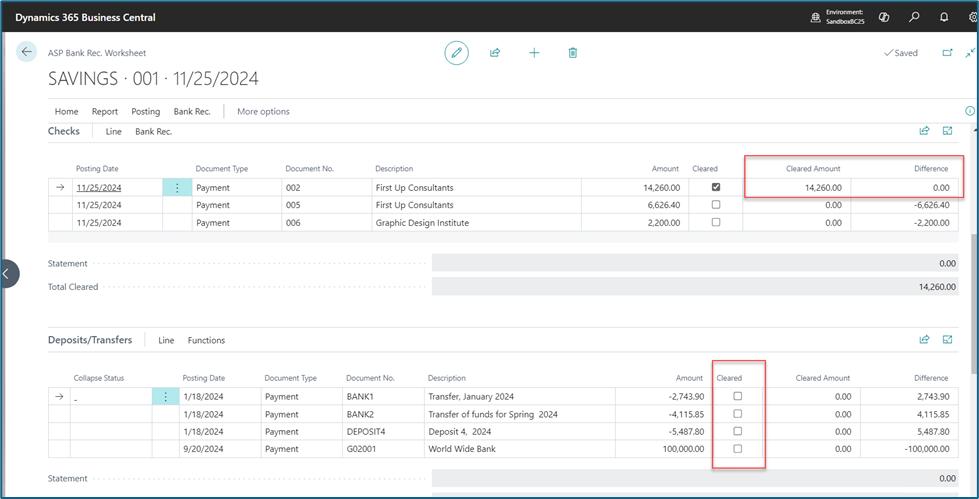Click the pencil edit icon
The width and height of the screenshot is (979, 499).
(456, 53)
